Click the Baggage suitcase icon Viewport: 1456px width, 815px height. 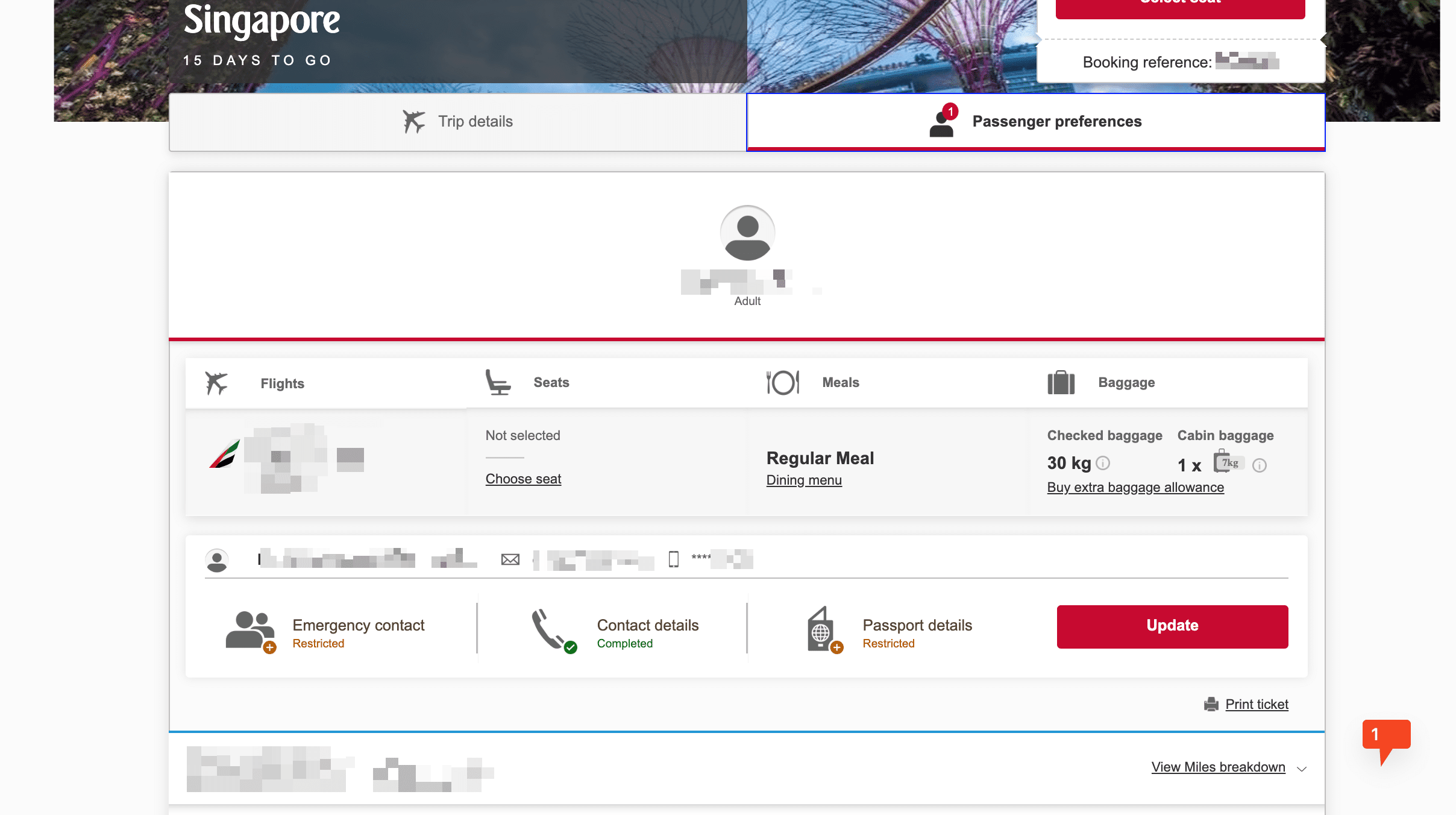point(1061,383)
